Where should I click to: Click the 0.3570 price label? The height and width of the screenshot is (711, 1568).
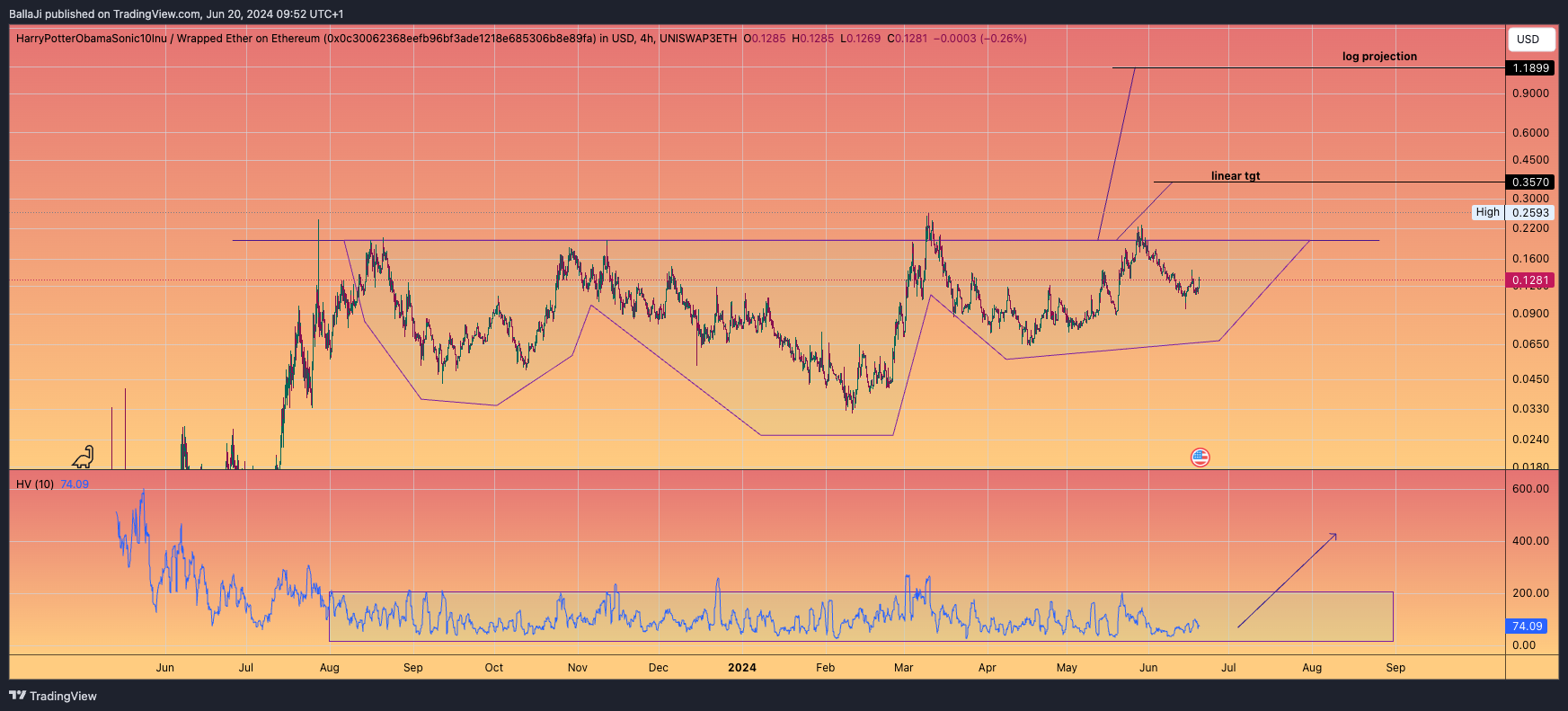[x=1530, y=182]
